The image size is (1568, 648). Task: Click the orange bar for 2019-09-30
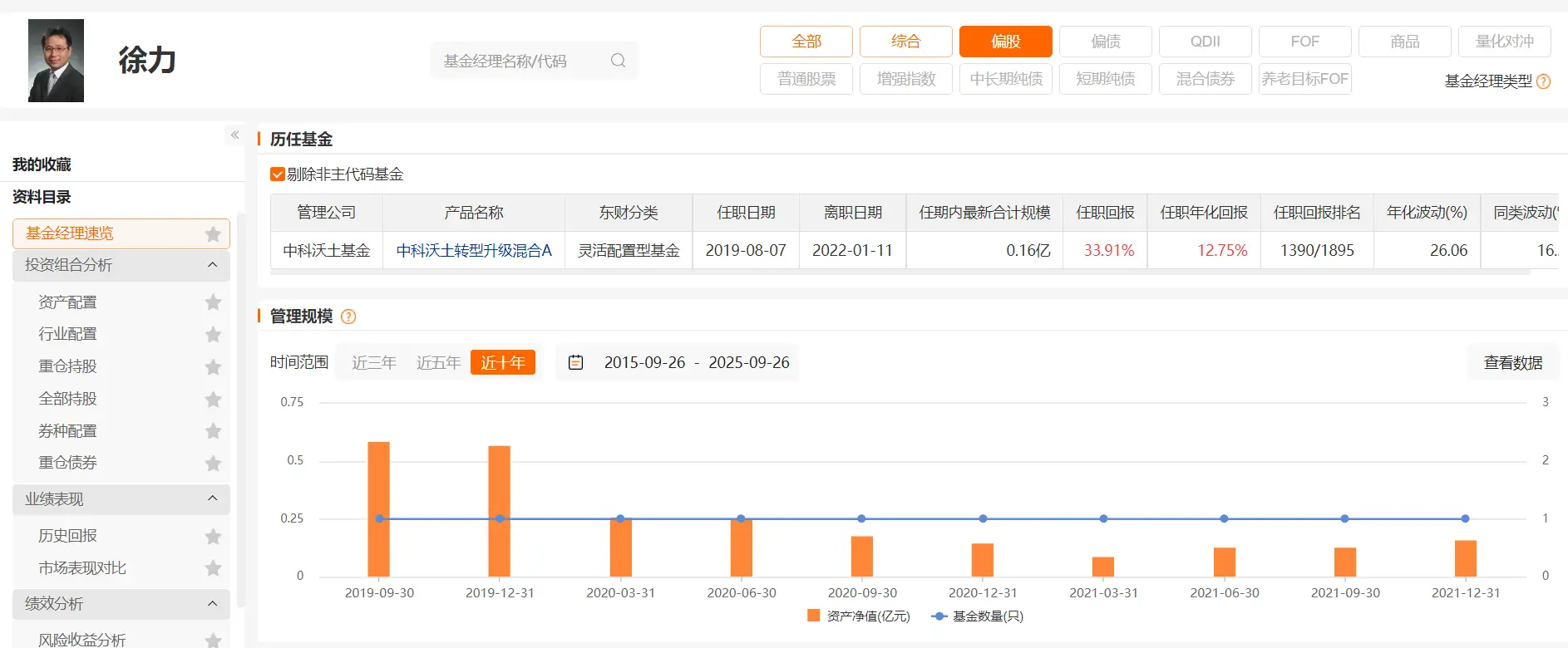pyautogui.click(x=378, y=508)
